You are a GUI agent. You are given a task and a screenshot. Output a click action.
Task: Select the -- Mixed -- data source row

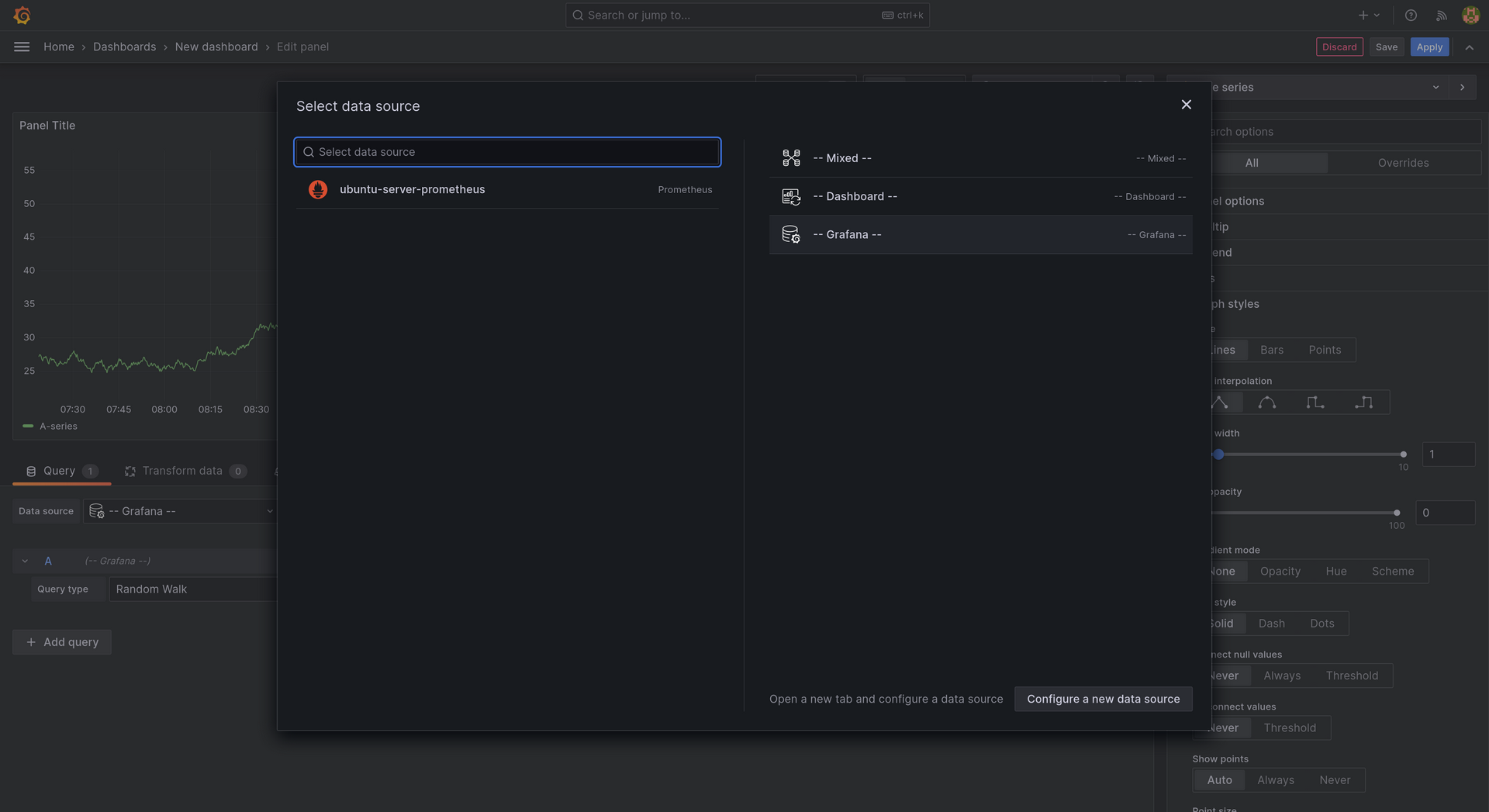pyautogui.click(x=981, y=158)
